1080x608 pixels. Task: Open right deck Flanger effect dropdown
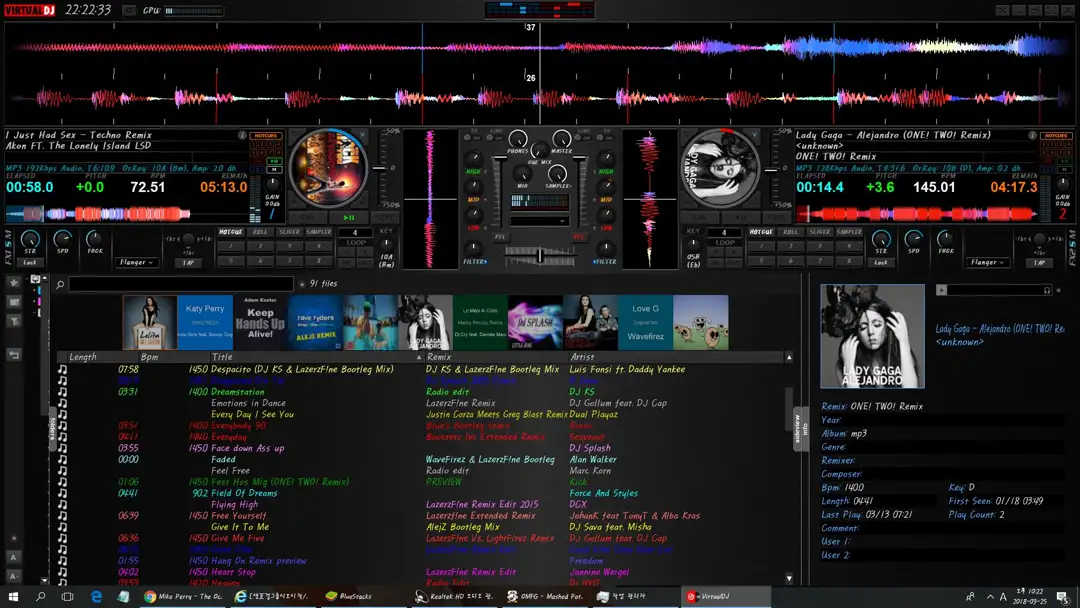click(x=987, y=262)
